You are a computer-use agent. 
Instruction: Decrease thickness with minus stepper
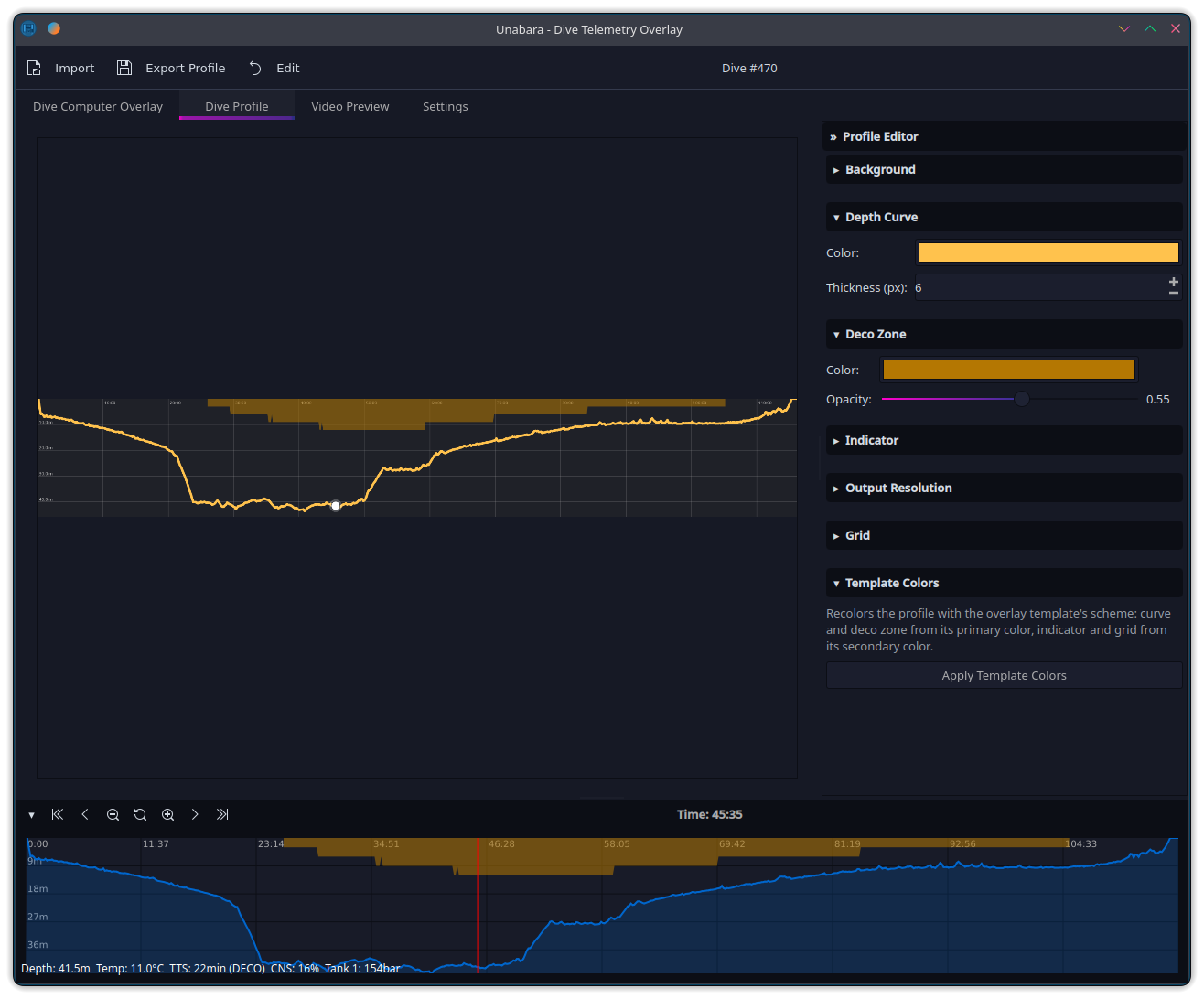point(1174,293)
